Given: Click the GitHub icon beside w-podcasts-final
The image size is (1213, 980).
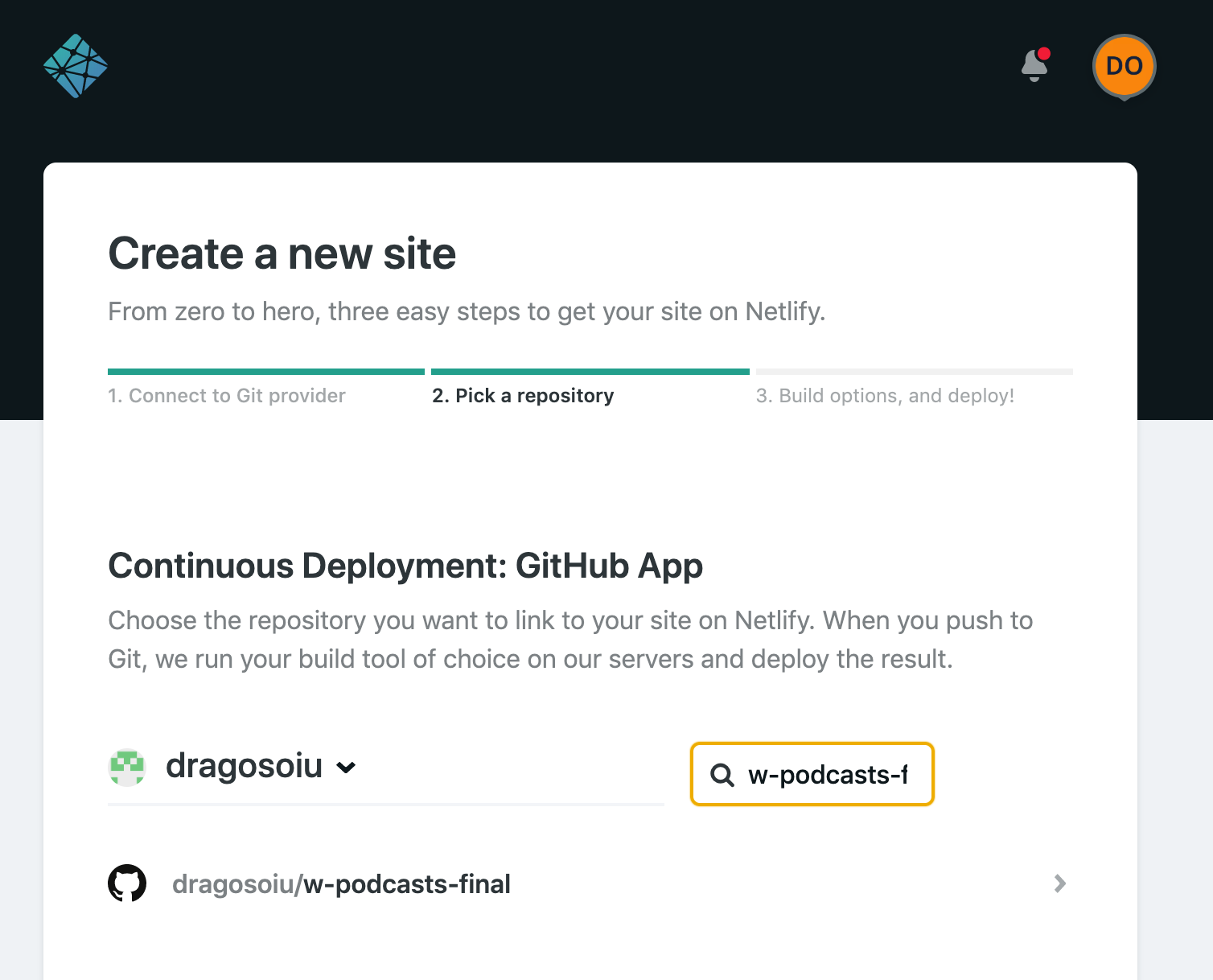Looking at the screenshot, I should click(127, 883).
